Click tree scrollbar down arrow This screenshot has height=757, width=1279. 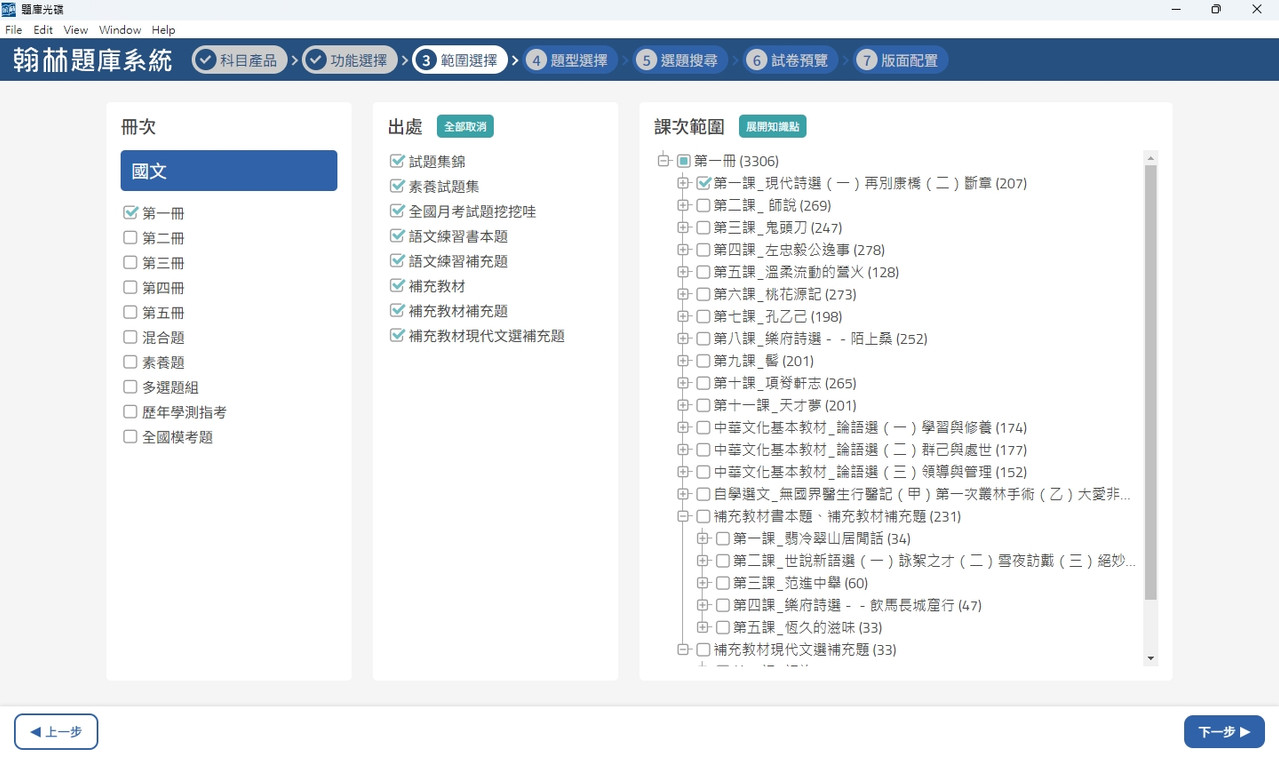1150,658
